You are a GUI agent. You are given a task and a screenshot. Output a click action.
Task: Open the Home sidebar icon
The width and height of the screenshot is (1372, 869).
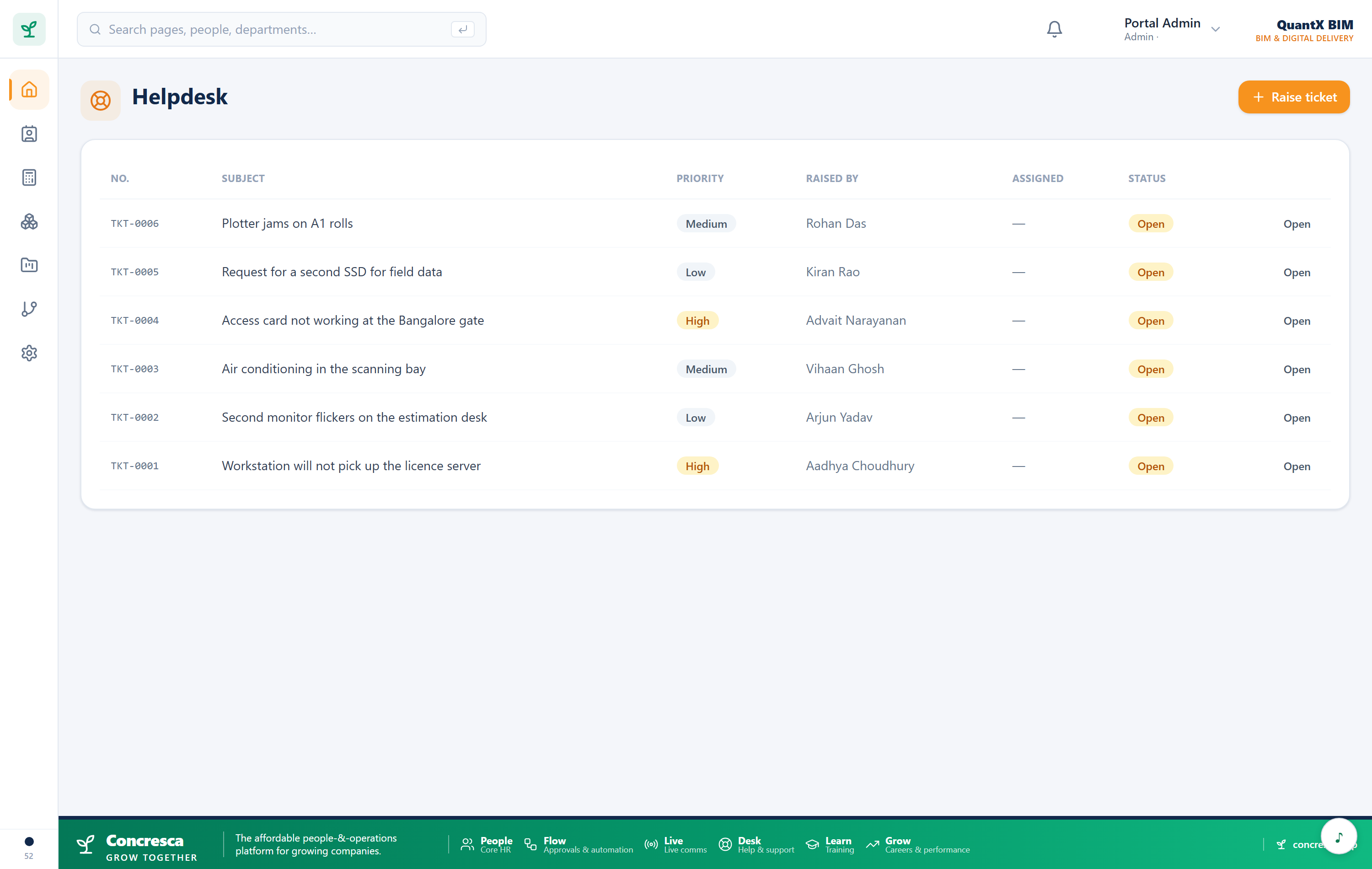coord(29,90)
